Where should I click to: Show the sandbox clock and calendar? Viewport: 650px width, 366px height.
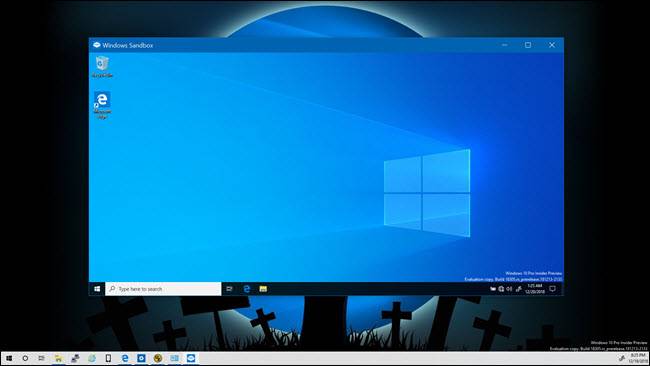(535, 289)
